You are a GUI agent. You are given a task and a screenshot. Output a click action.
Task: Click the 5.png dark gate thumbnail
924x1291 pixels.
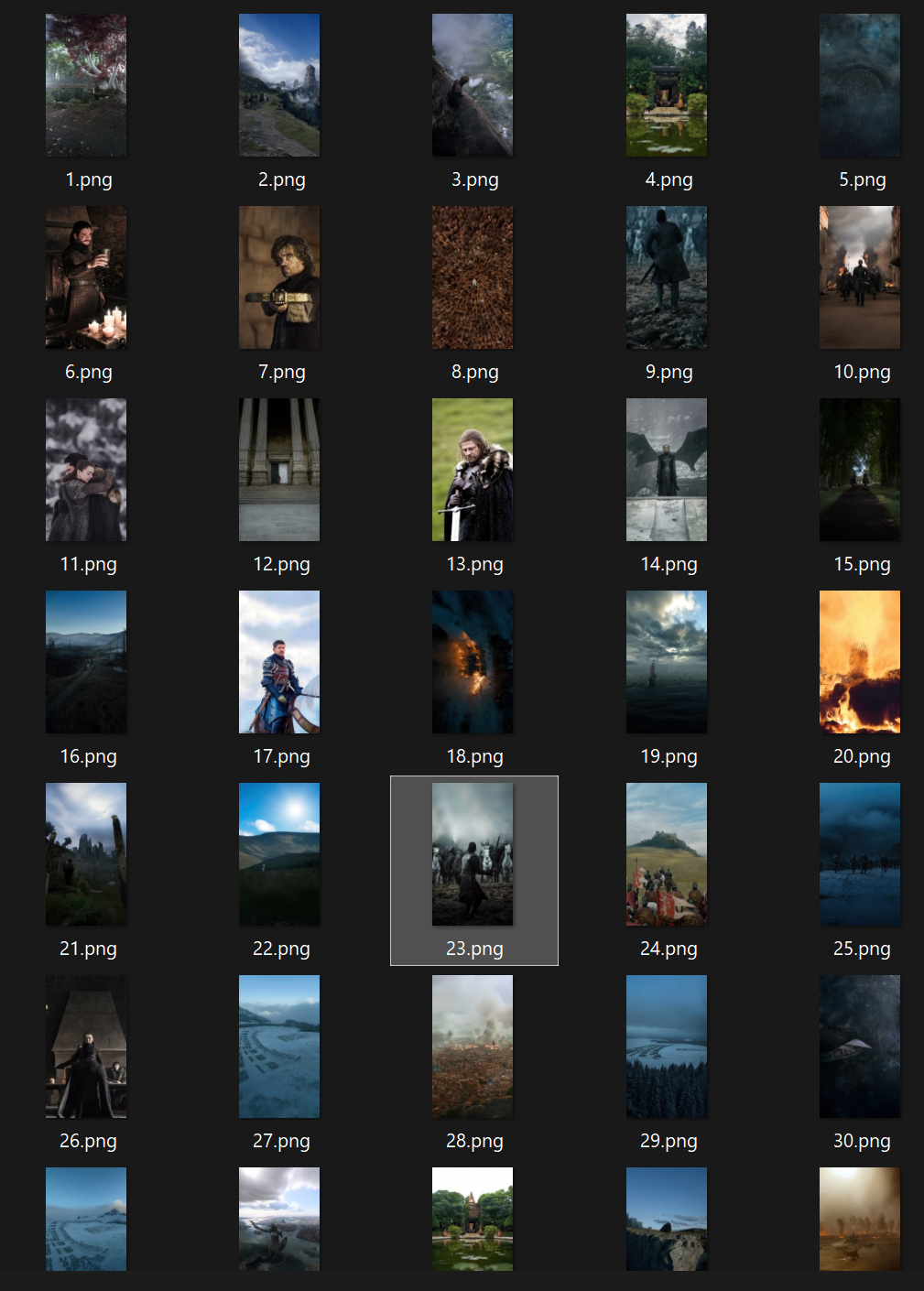tap(860, 85)
